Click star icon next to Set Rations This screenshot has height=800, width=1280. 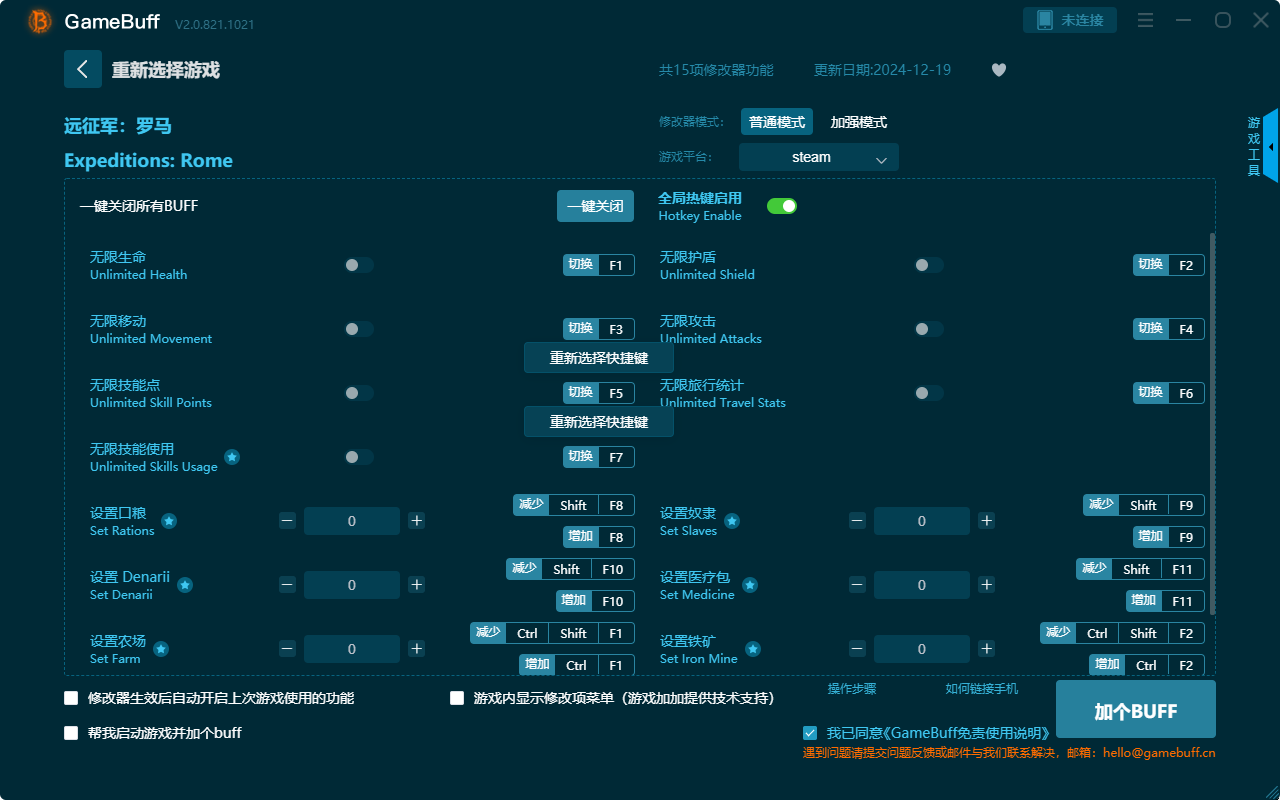pyautogui.click(x=169, y=521)
